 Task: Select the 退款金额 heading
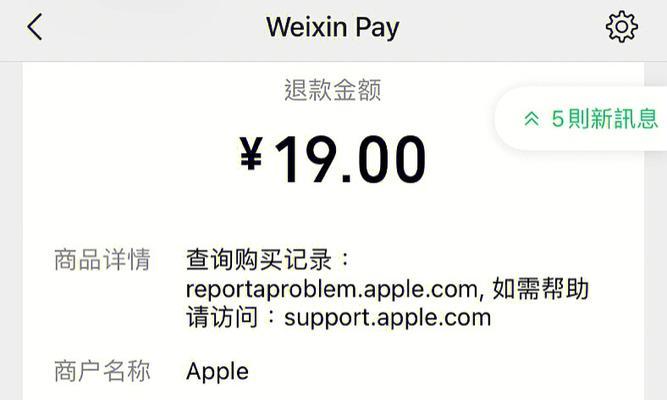click(x=333, y=90)
